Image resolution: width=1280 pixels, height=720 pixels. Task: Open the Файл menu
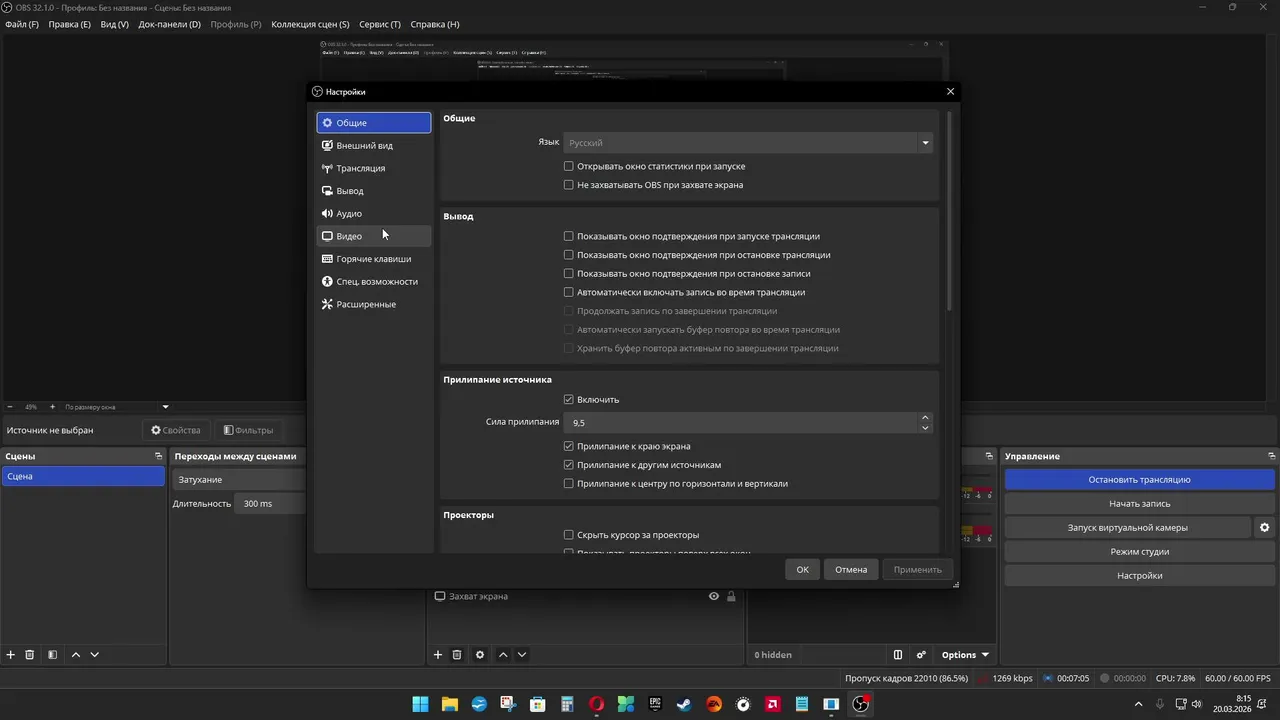pos(22,24)
